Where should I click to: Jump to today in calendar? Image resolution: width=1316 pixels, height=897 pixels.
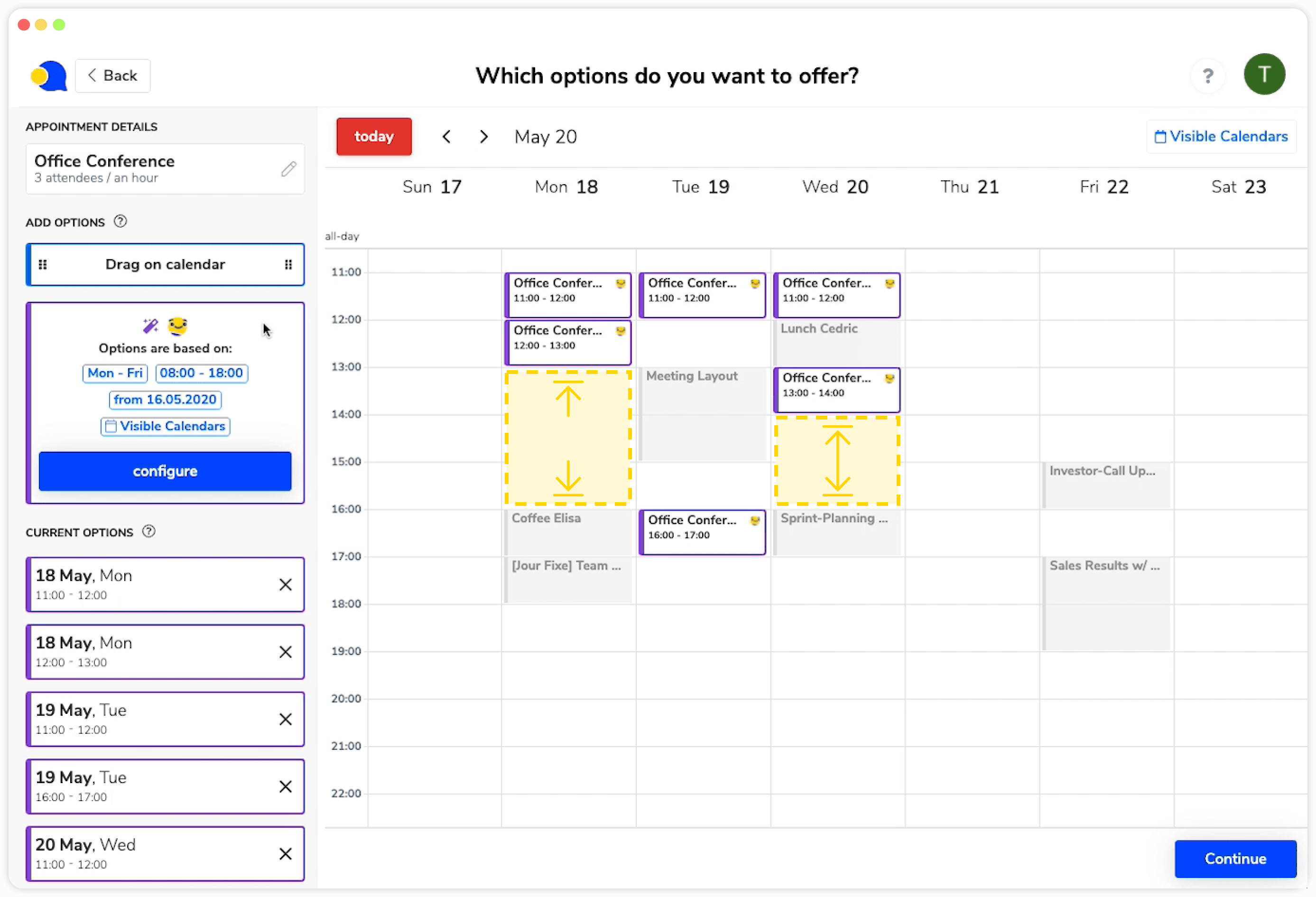point(374,137)
